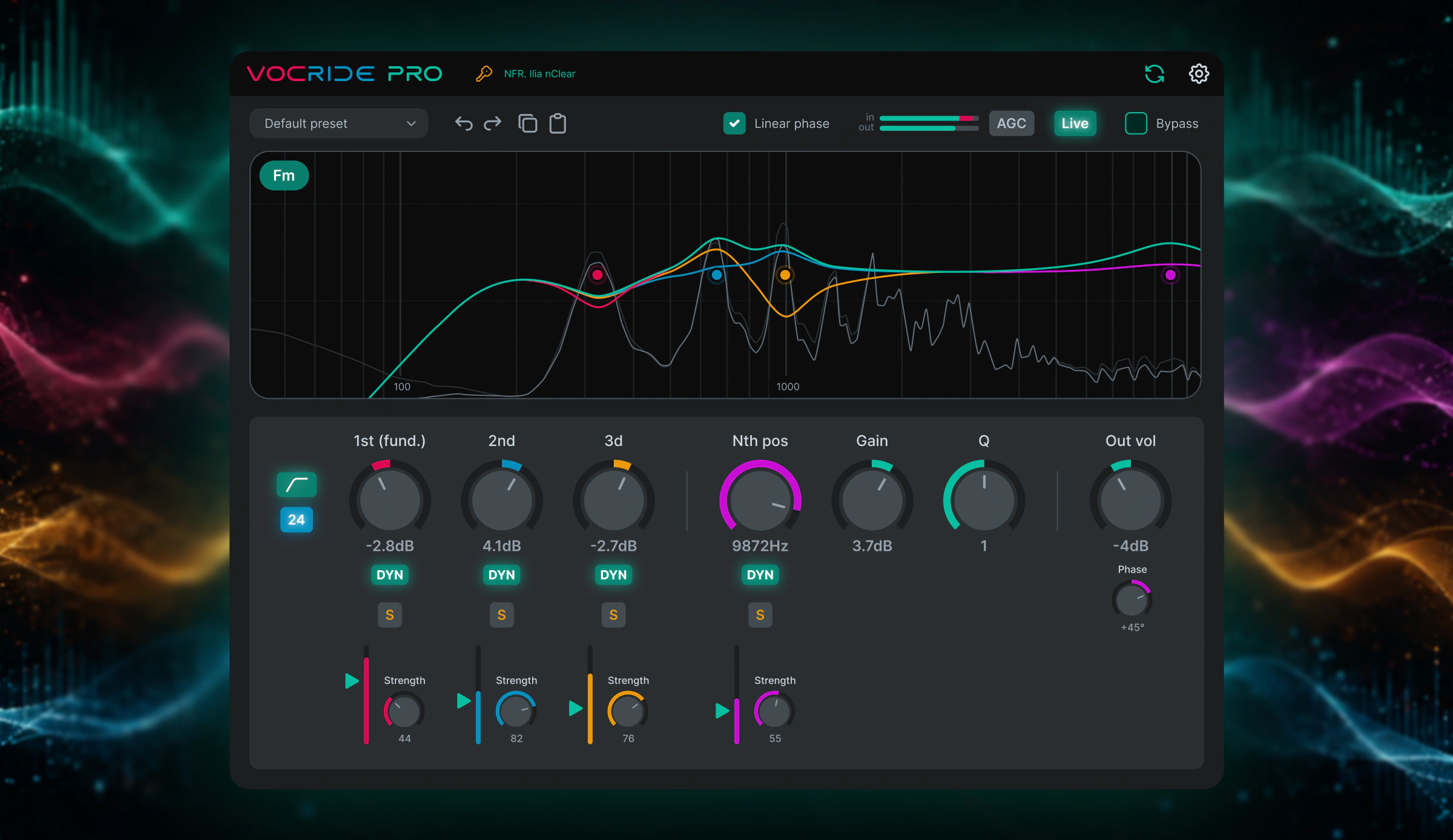Toggle DYN under 1st (fund.)
This screenshot has width=1453, height=840.
[389, 575]
